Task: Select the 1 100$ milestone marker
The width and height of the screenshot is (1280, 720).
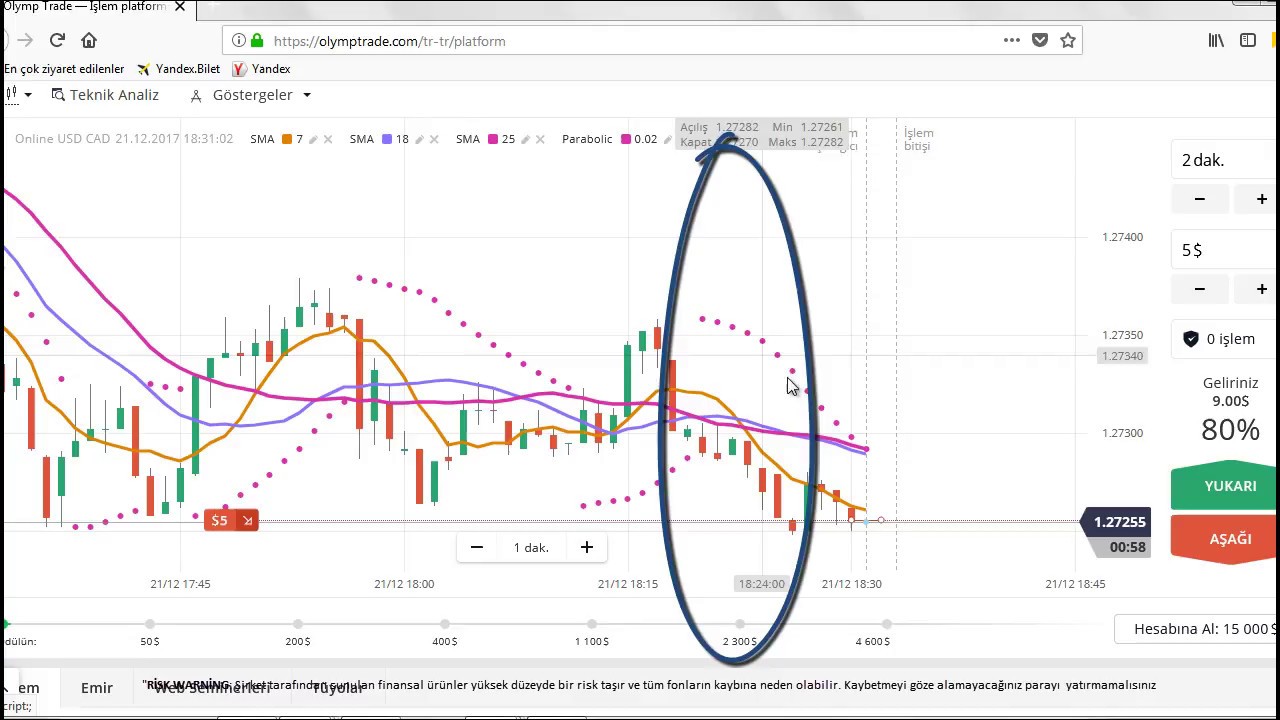Action: click(592, 624)
